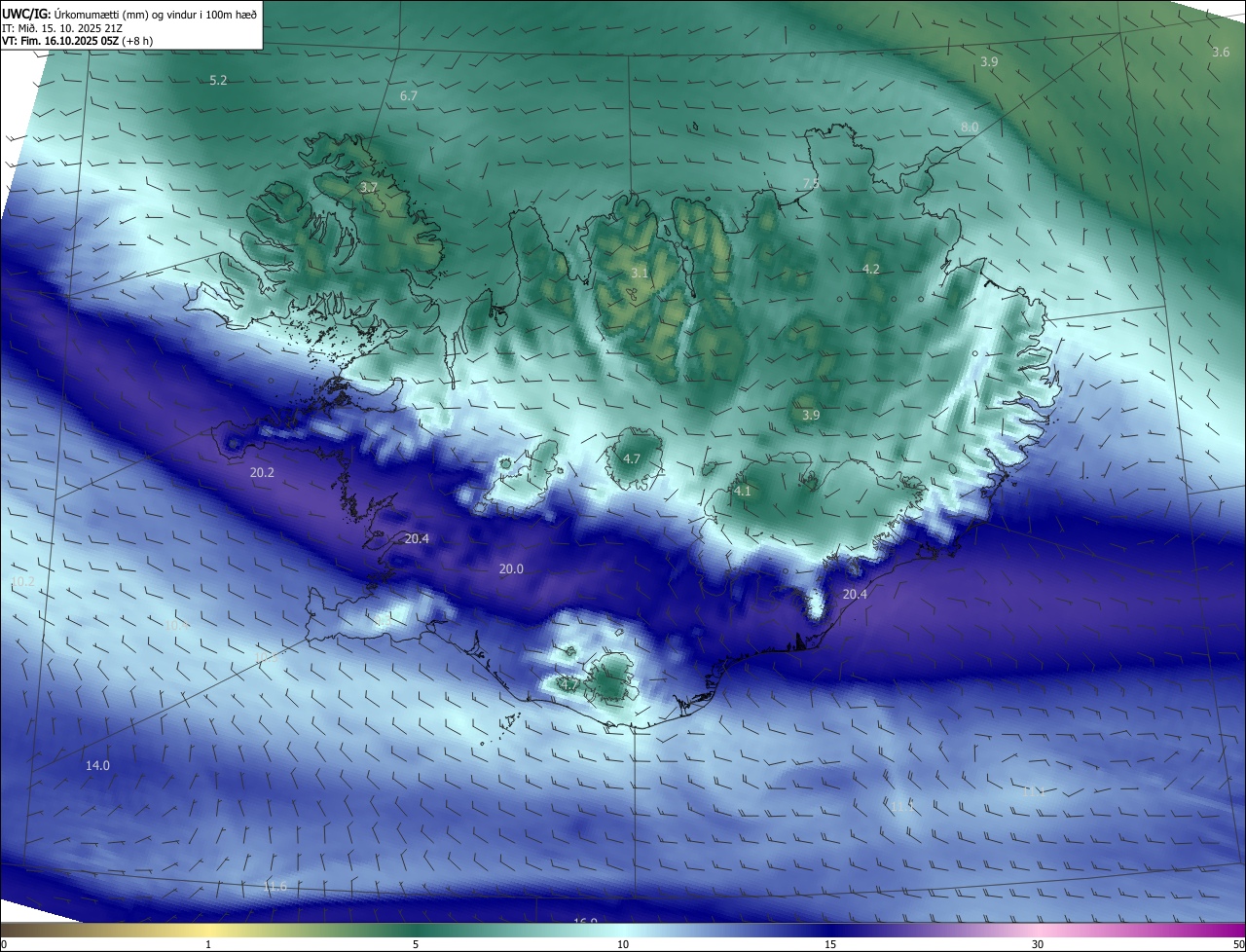The height and width of the screenshot is (952, 1246).
Task: Click the colour scale tick labelled 30
Action: pyautogui.click(x=1038, y=944)
